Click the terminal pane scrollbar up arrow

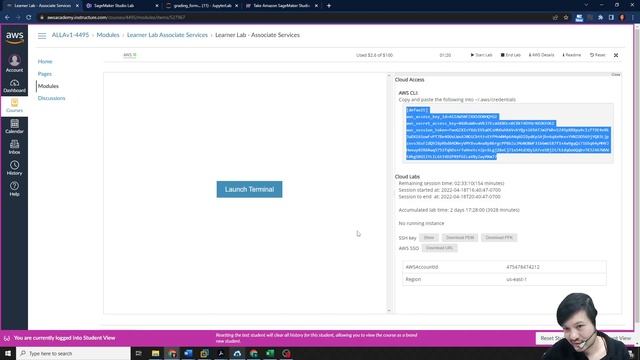389,76
